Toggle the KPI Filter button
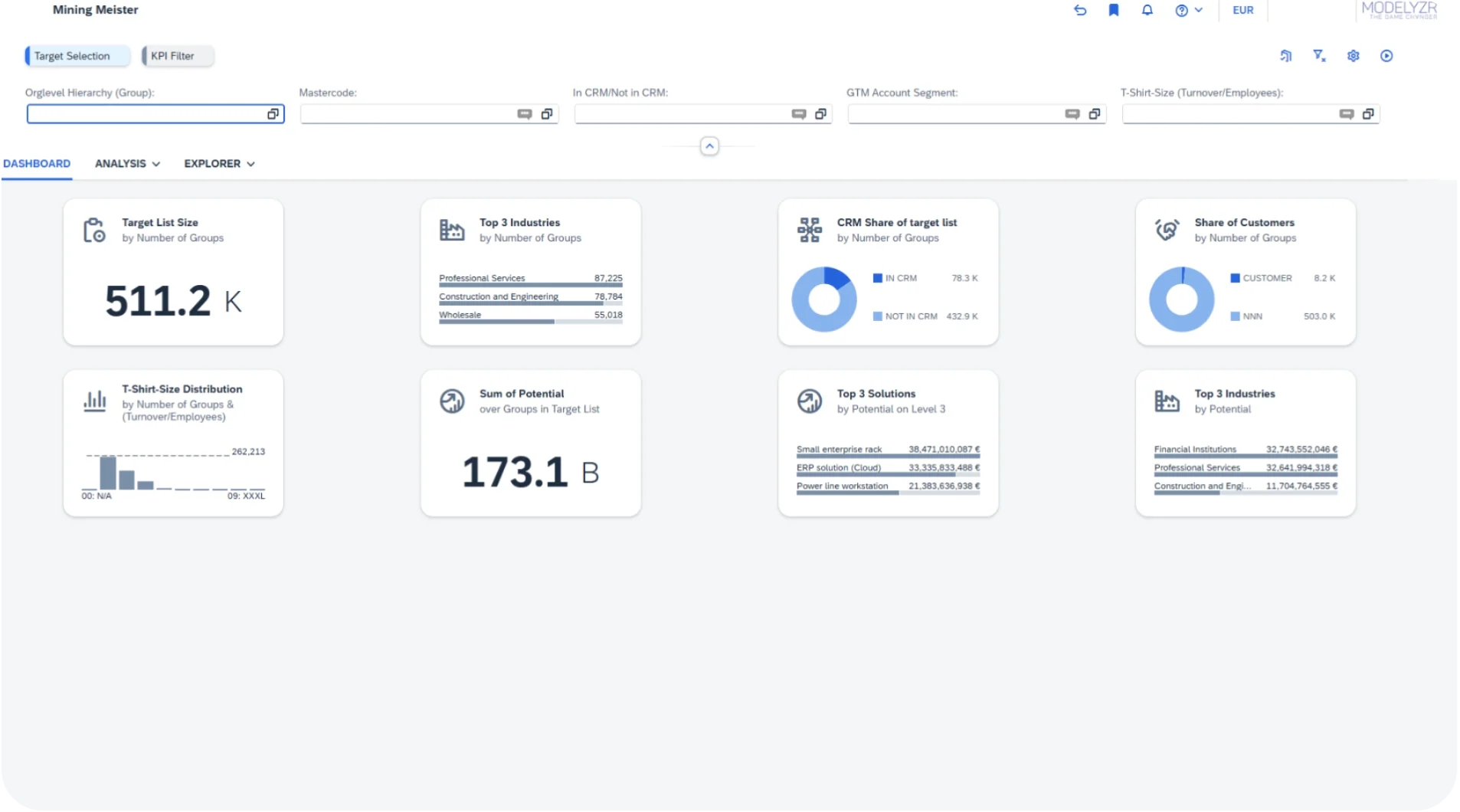 [x=173, y=56]
